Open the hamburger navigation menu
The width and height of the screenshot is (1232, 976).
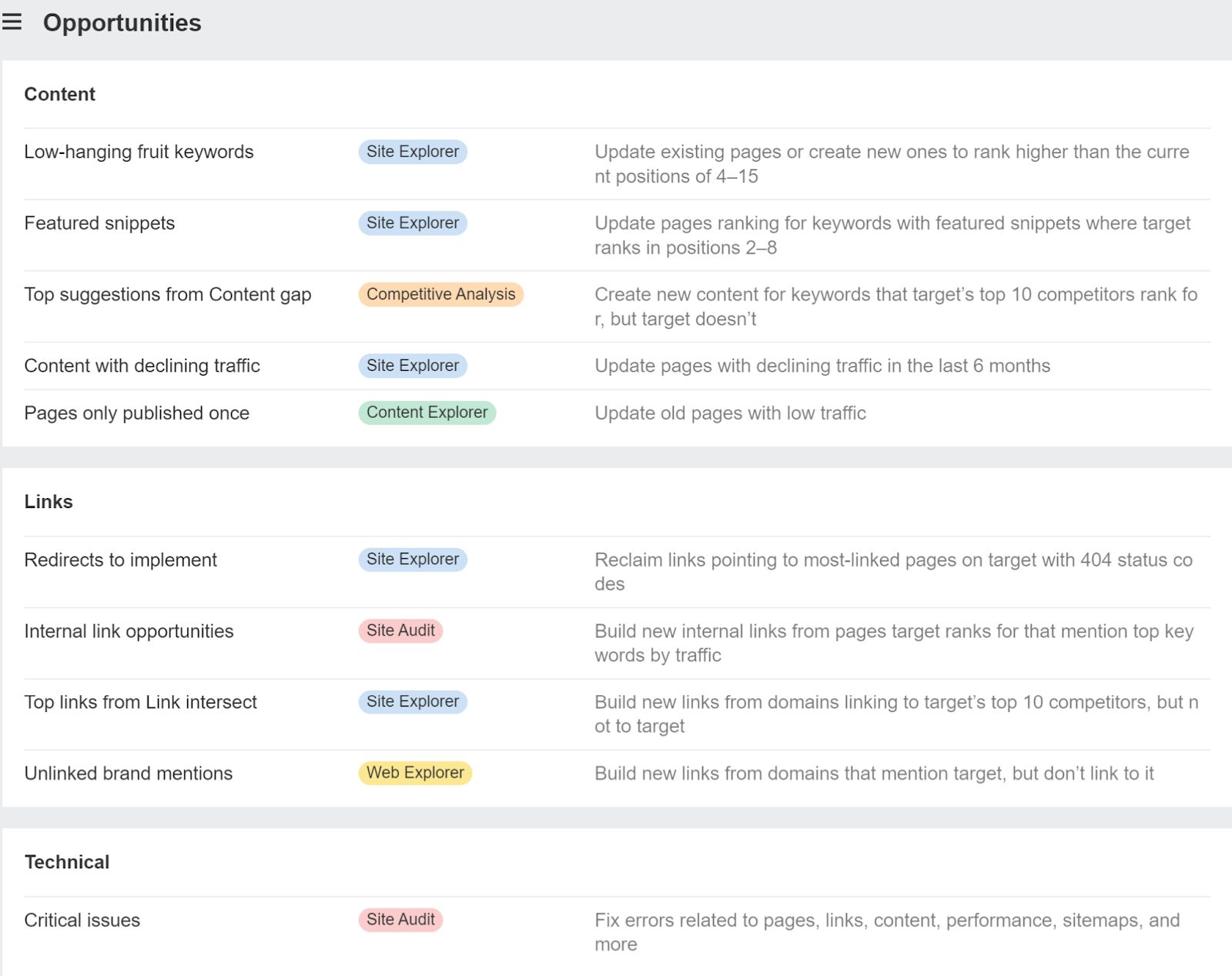point(12,22)
